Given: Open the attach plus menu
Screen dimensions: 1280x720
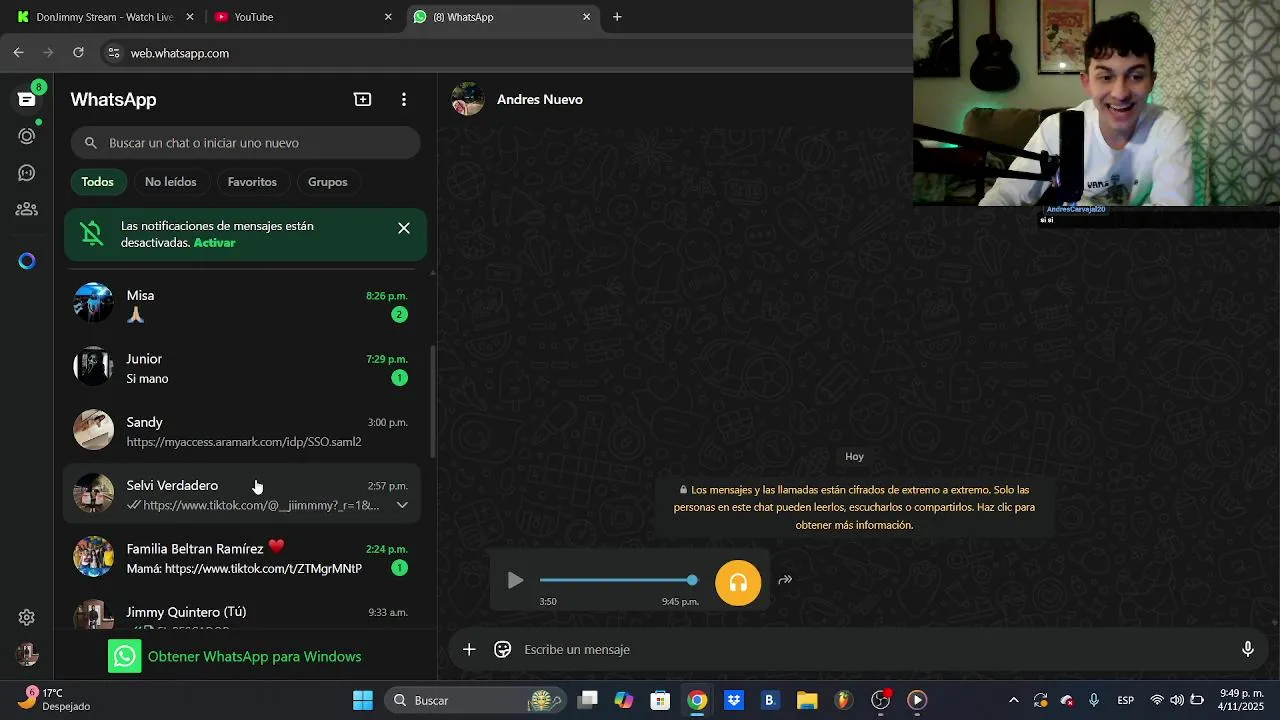Looking at the screenshot, I should coord(469,650).
